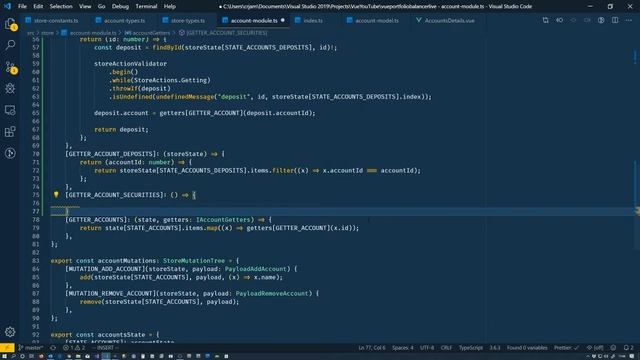
Task: Open the Debug view with bug icon
Action: click(10, 88)
